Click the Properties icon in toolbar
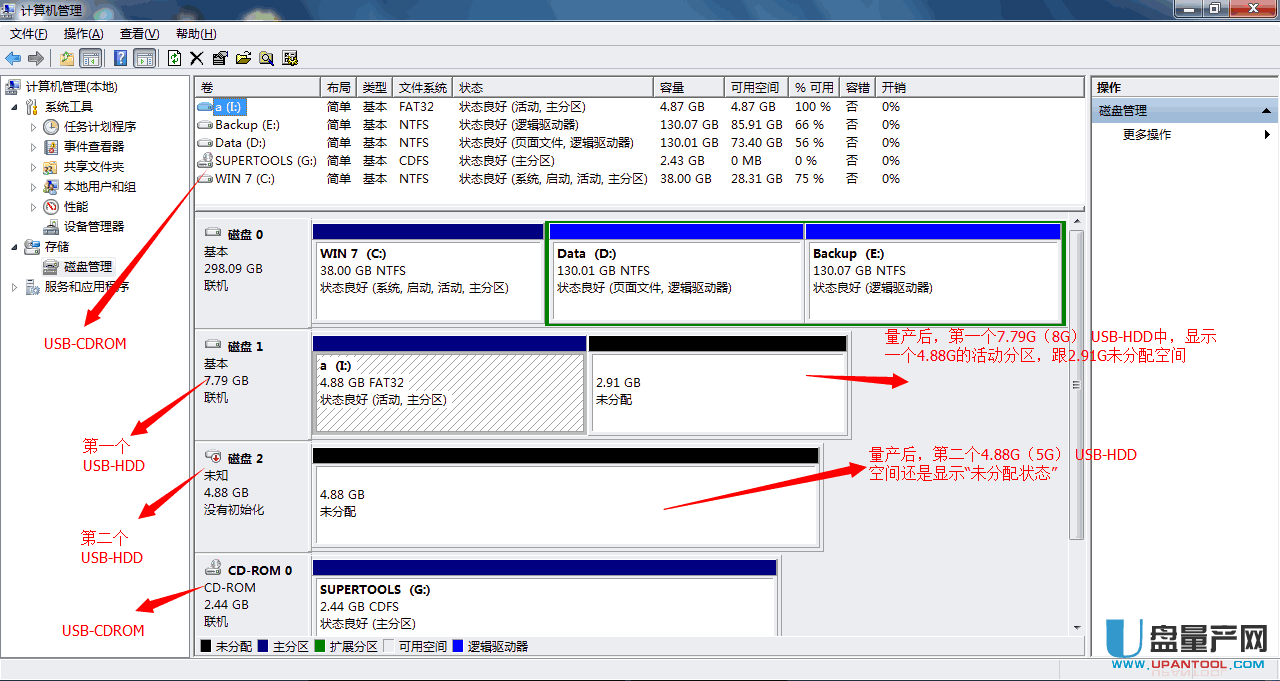Screen dimensions: 1280x681 pyautogui.click(x=220, y=58)
